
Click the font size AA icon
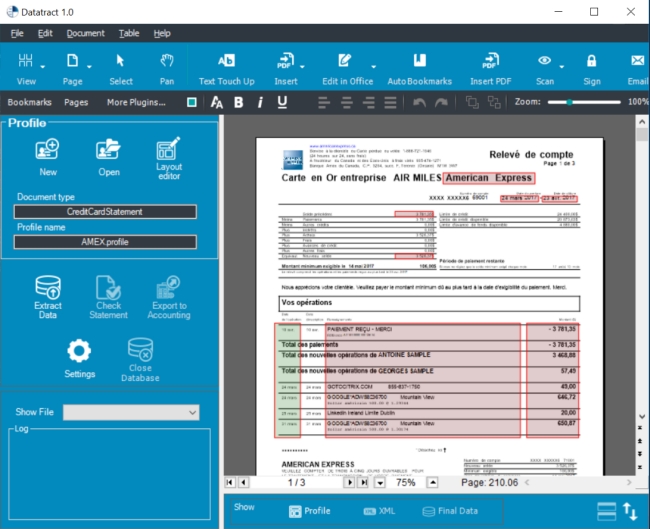216,102
